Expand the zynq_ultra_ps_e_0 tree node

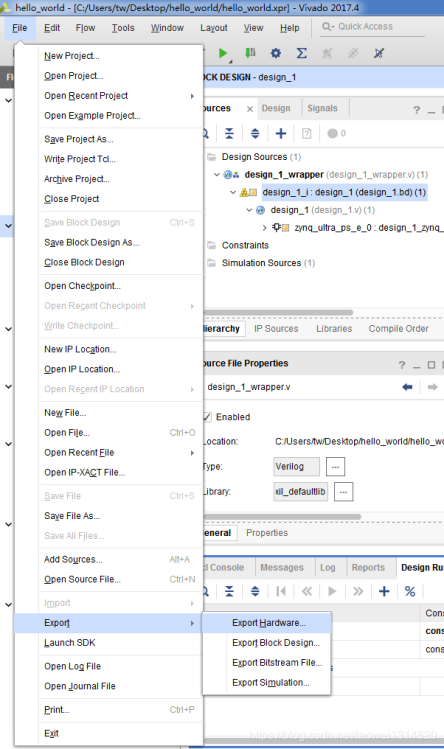click(265, 228)
